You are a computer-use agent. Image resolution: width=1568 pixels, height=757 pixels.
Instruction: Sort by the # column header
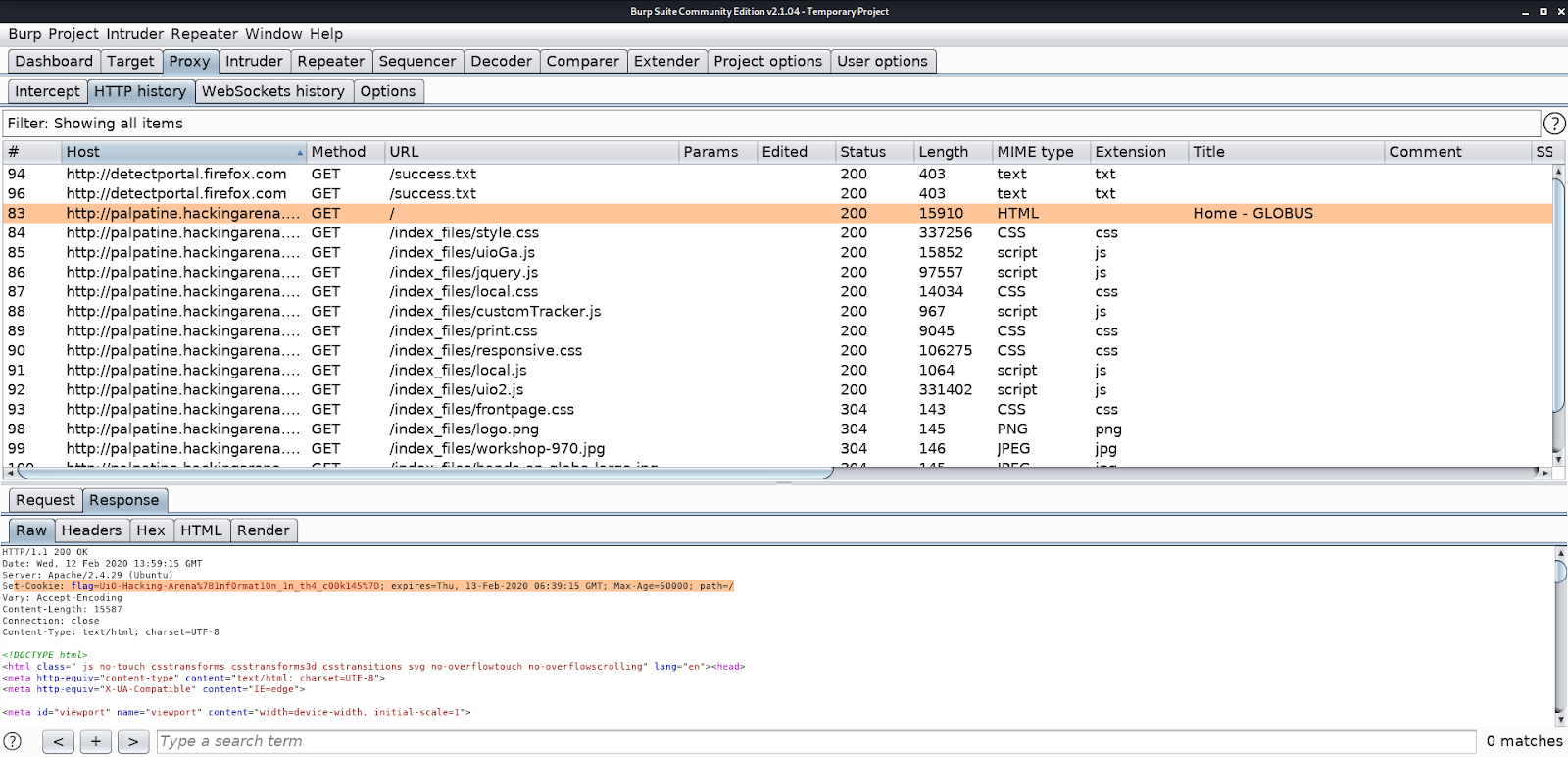(x=31, y=152)
